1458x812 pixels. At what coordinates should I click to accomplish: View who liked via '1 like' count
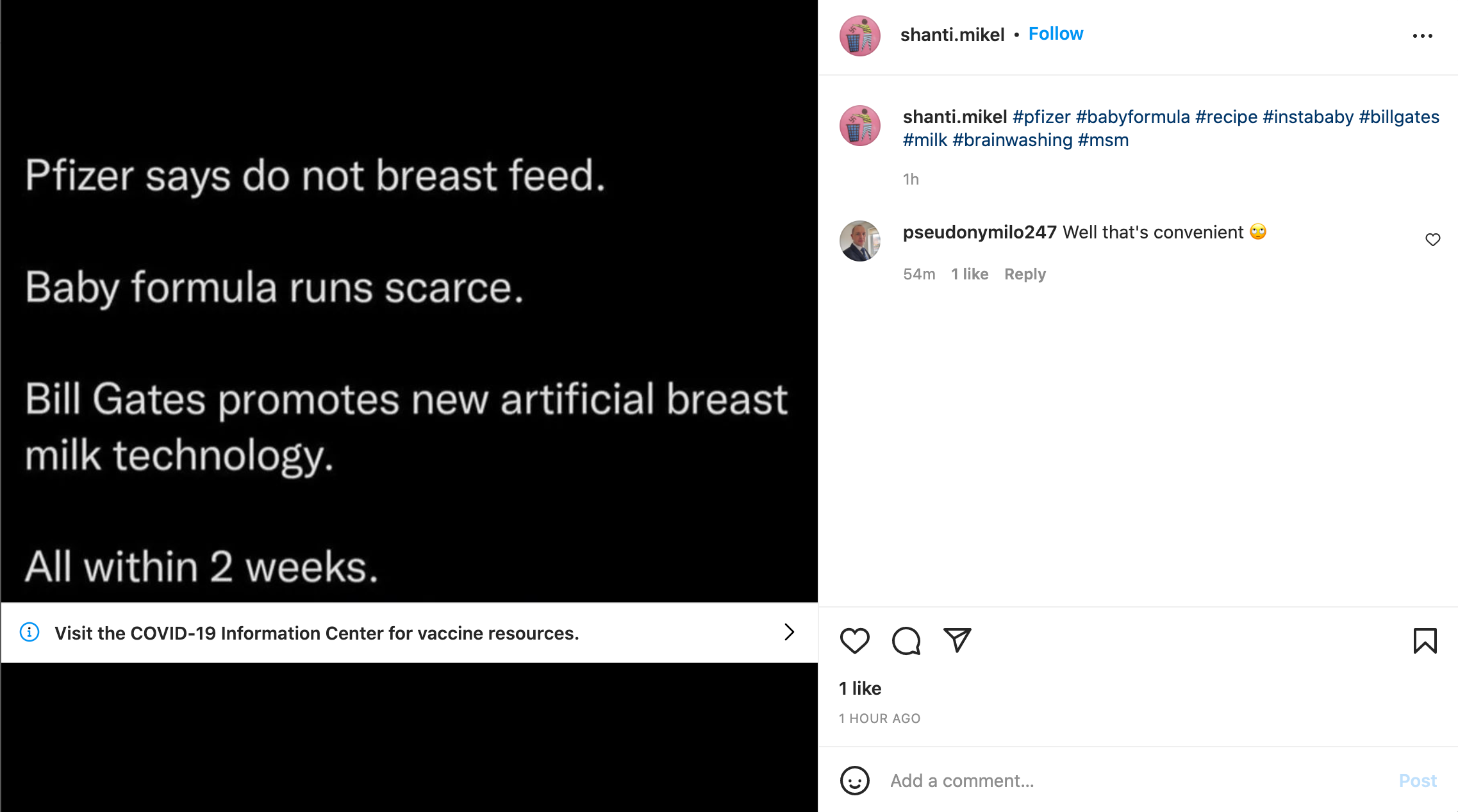click(860, 688)
